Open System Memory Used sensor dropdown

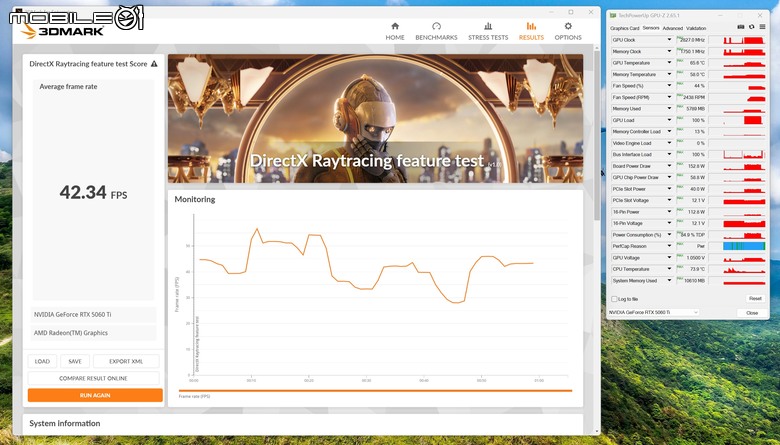[669, 280]
